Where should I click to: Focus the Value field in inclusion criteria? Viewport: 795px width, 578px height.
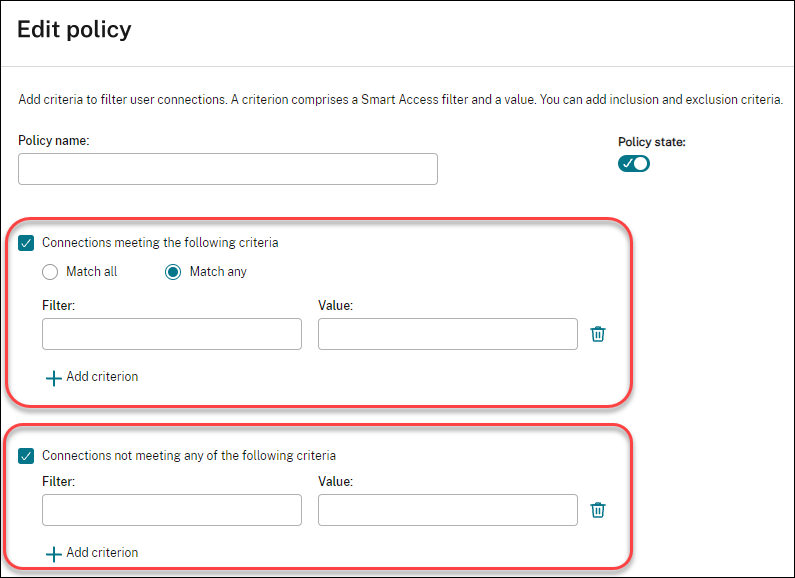[x=447, y=334]
